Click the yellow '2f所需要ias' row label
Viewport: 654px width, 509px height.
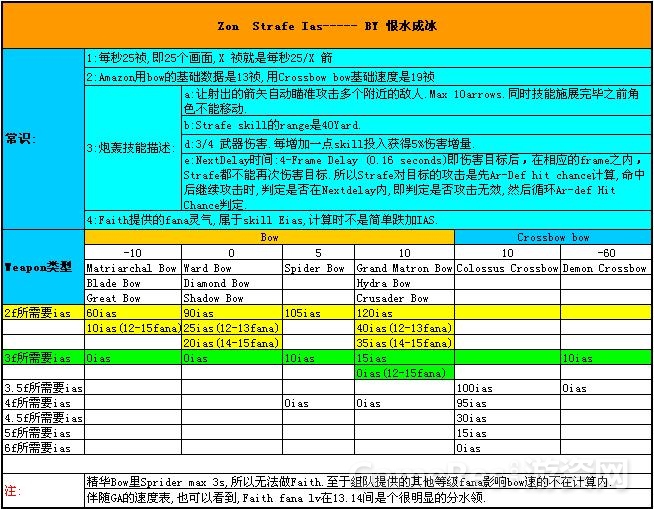[43, 312]
